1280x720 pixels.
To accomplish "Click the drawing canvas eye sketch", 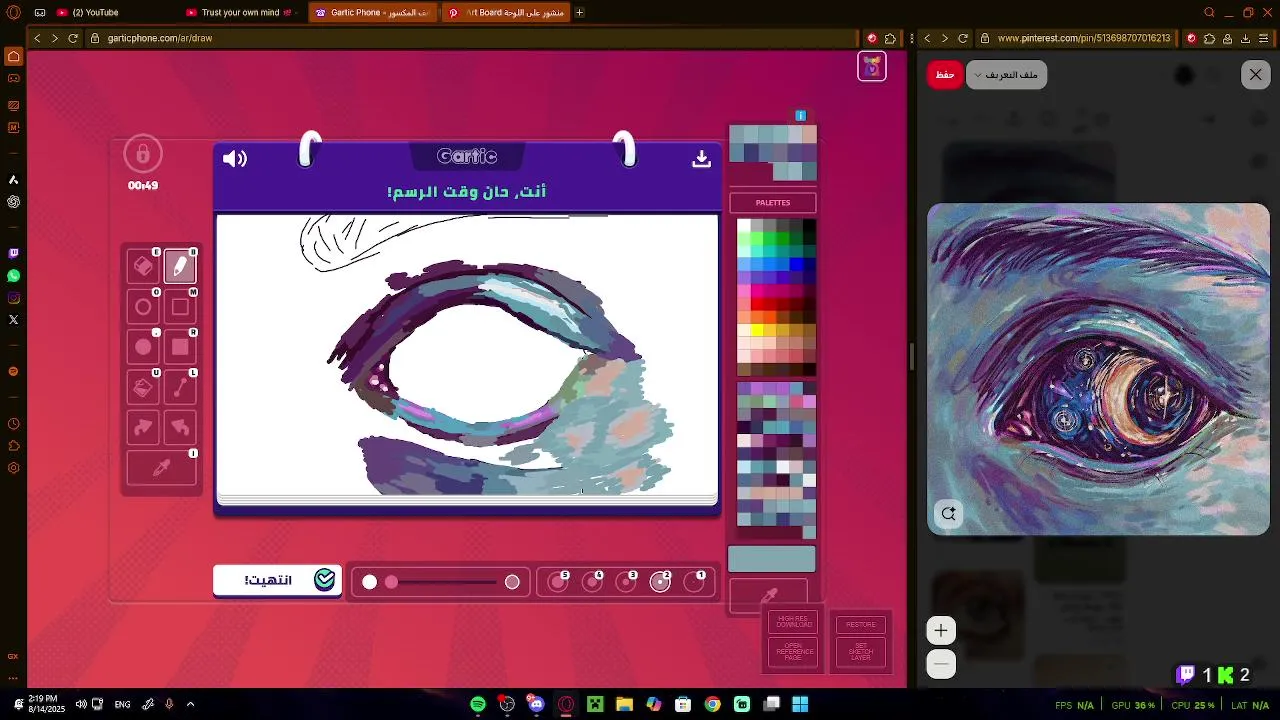I will click(x=468, y=355).
